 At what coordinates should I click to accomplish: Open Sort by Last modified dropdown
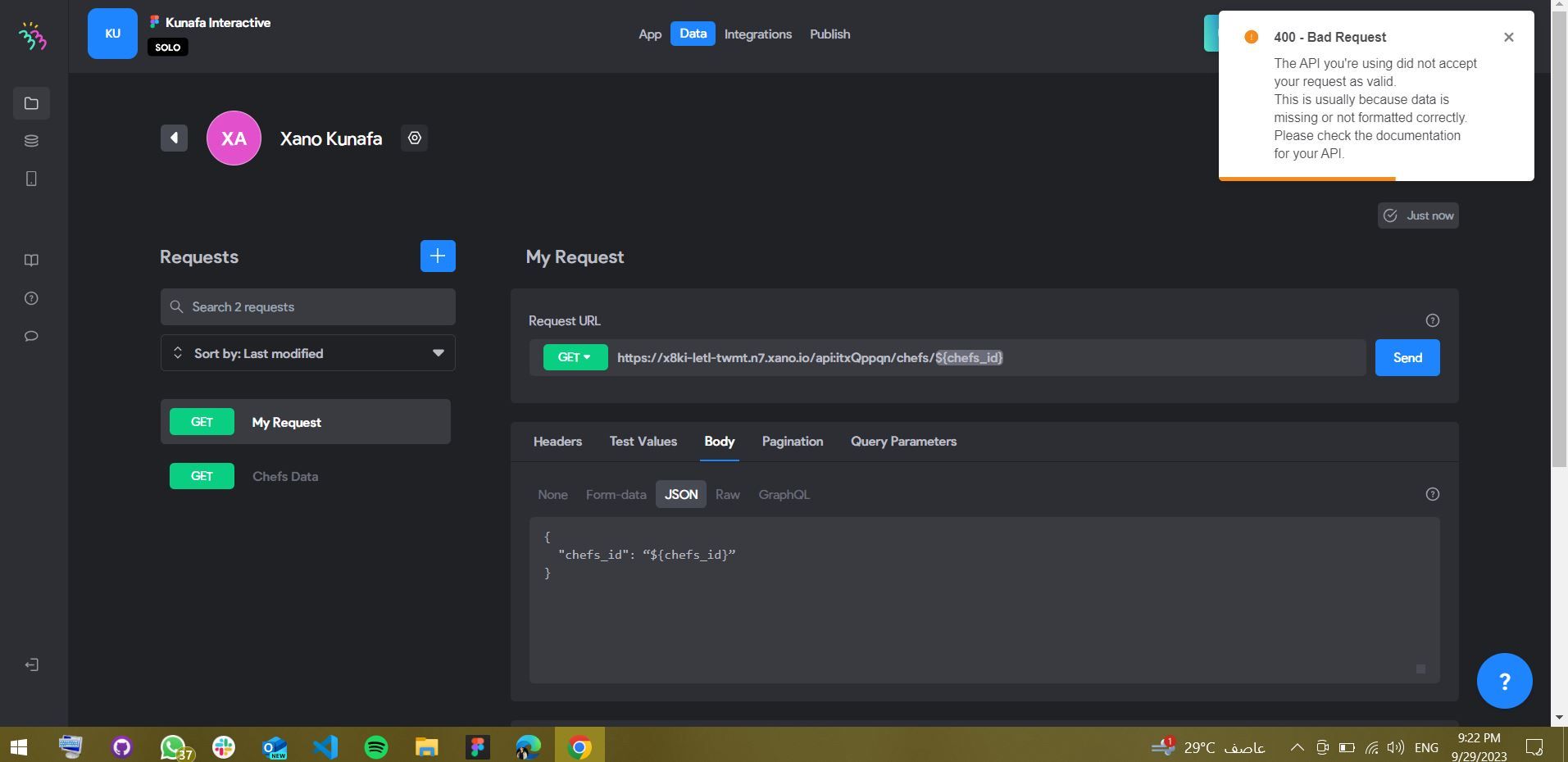[307, 353]
